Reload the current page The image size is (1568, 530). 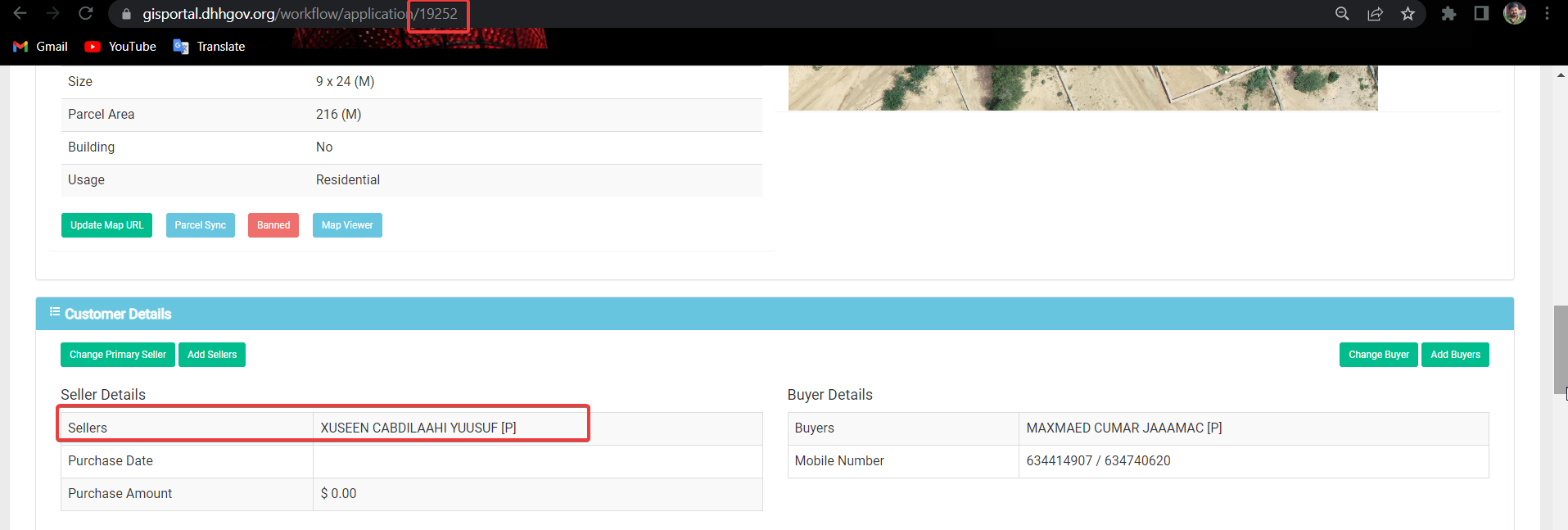pyautogui.click(x=85, y=13)
